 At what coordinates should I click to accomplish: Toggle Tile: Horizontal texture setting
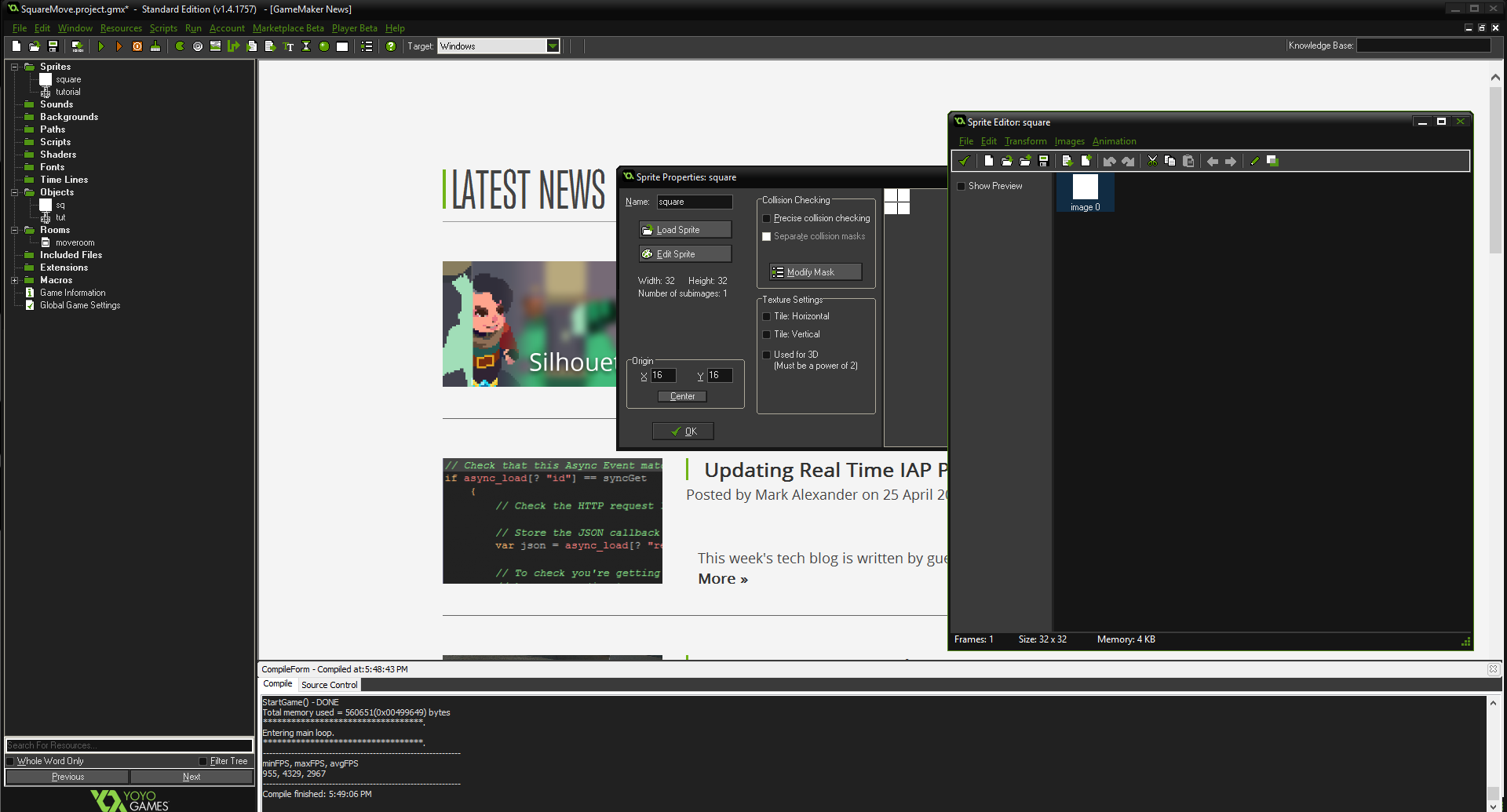(767, 316)
